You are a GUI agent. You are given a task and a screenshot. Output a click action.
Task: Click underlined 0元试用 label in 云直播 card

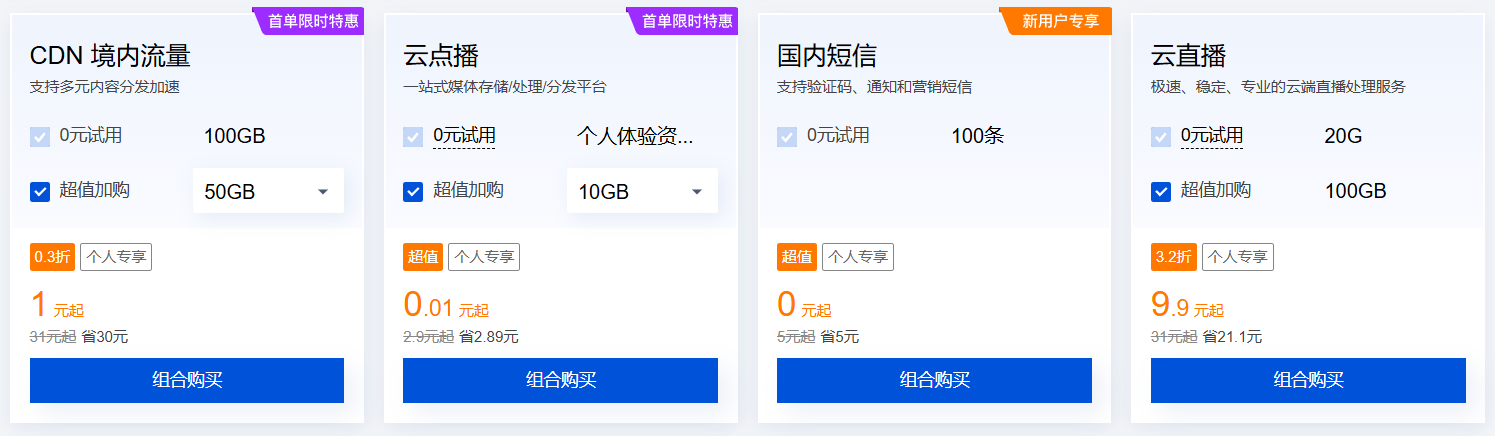click(x=1211, y=136)
